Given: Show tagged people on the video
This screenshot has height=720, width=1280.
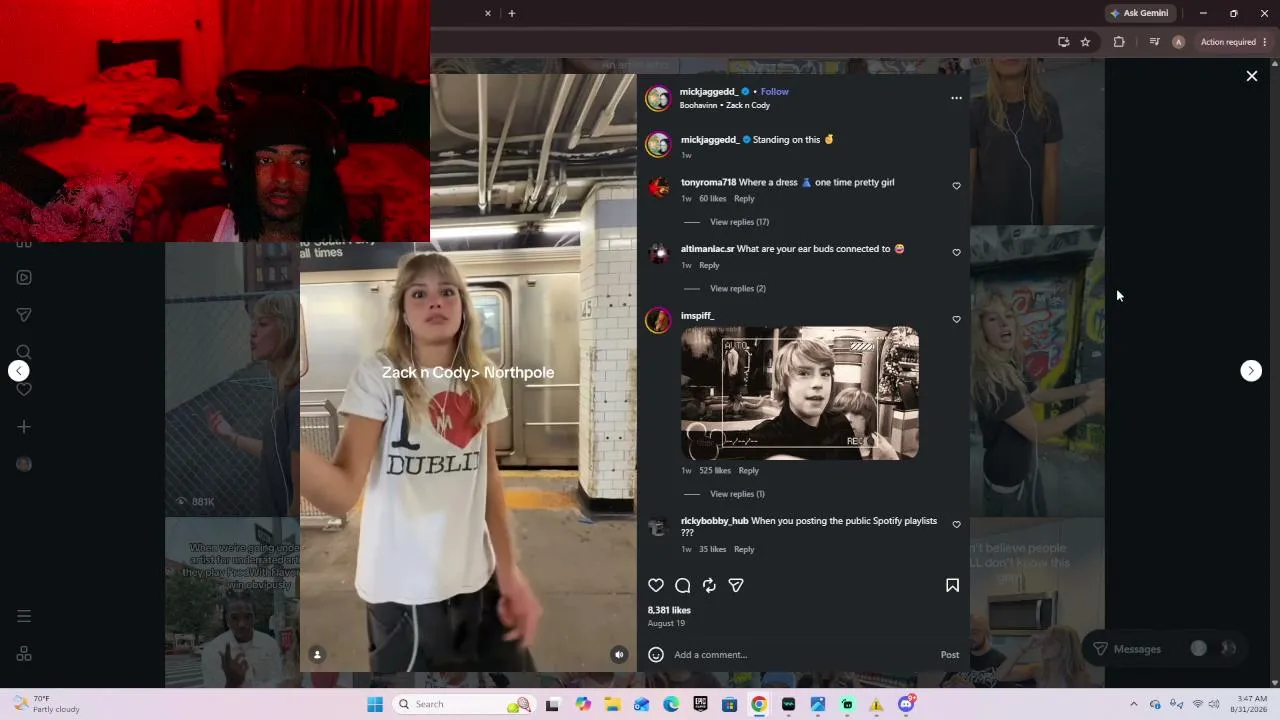Looking at the screenshot, I should [317, 655].
